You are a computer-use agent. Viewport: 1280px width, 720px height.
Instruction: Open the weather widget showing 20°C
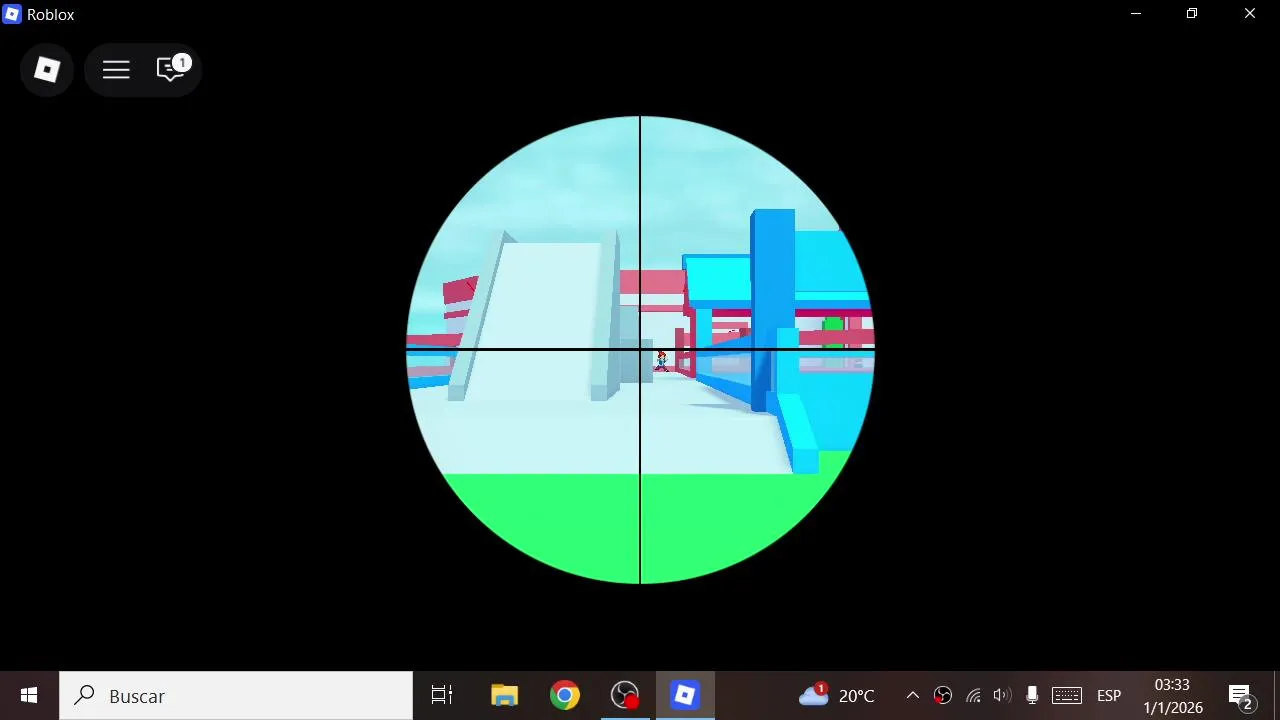pos(837,695)
